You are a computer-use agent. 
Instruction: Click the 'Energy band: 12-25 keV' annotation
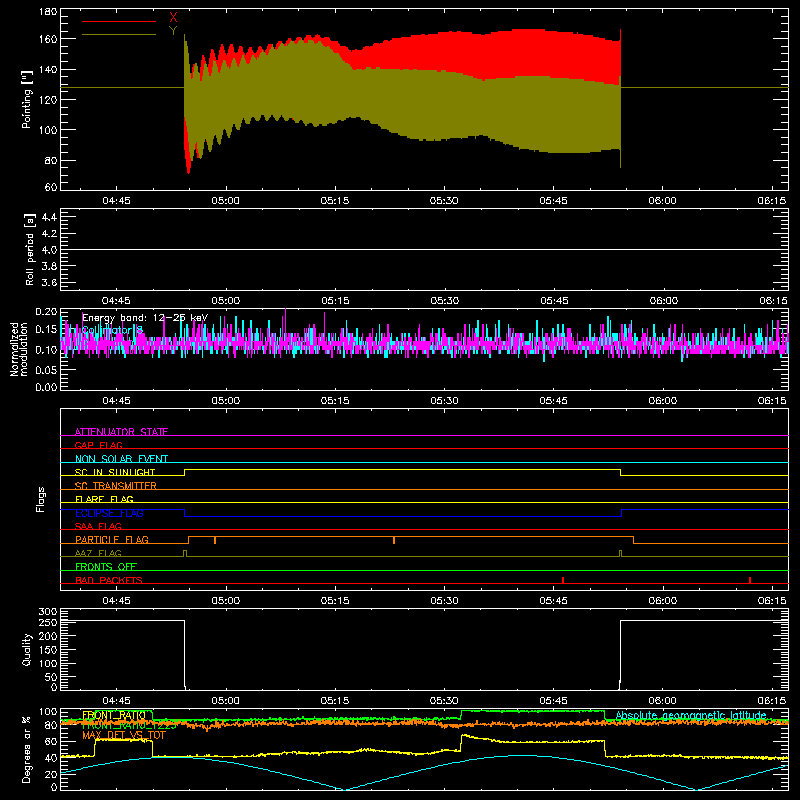point(145,318)
